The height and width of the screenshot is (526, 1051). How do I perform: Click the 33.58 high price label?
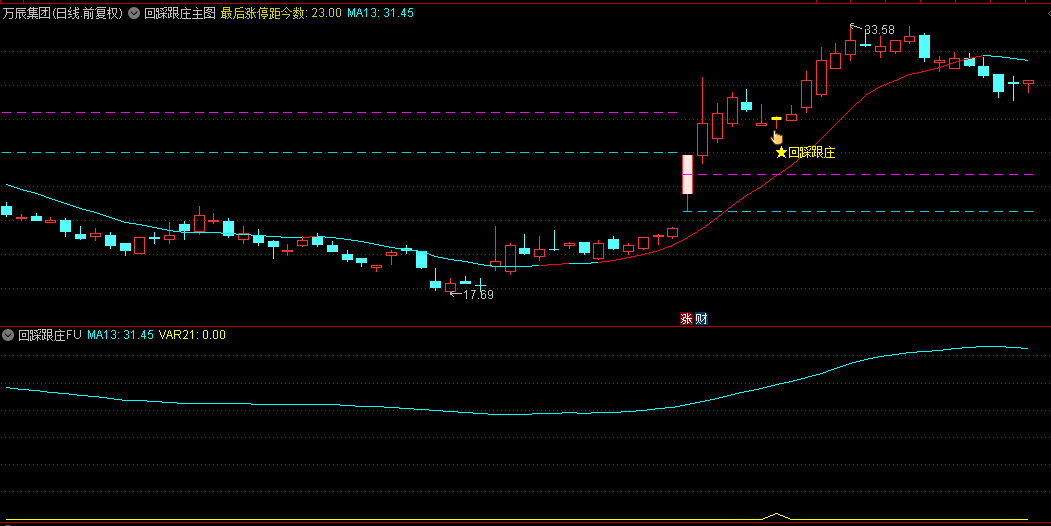(x=879, y=30)
